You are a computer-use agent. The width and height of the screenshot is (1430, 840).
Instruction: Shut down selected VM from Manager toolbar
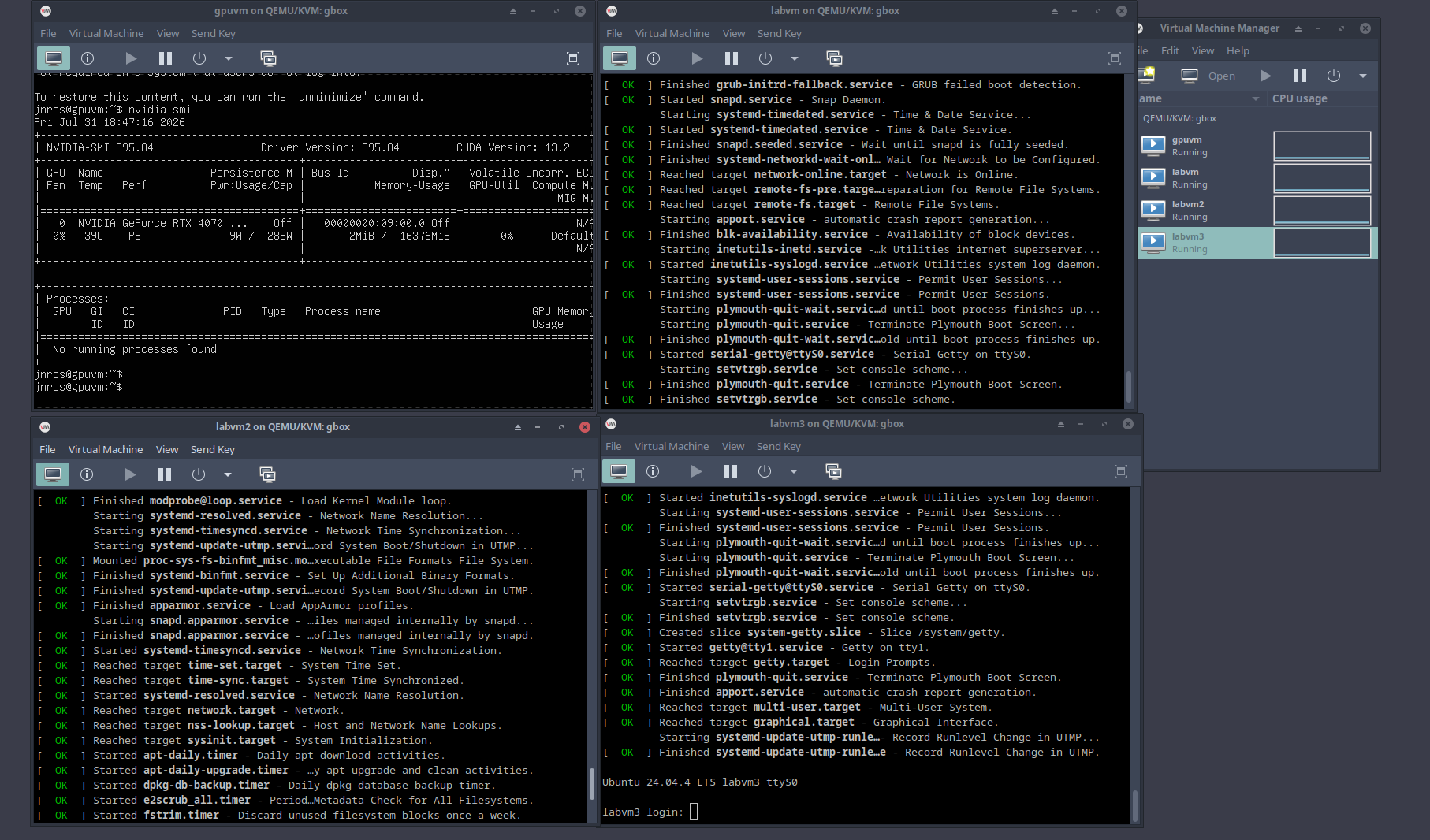(1334, 76)
